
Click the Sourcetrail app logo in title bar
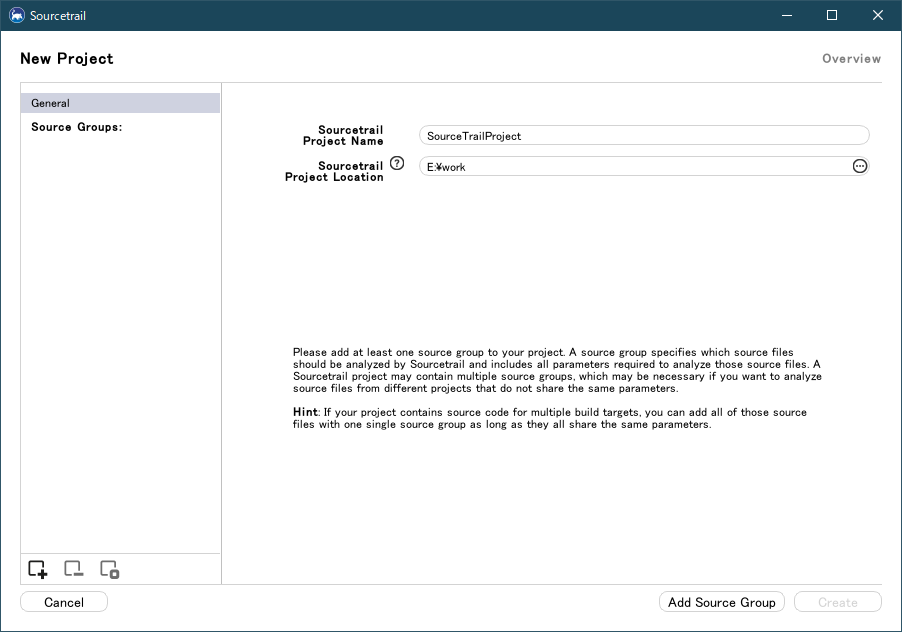click(x=17, y=16)
